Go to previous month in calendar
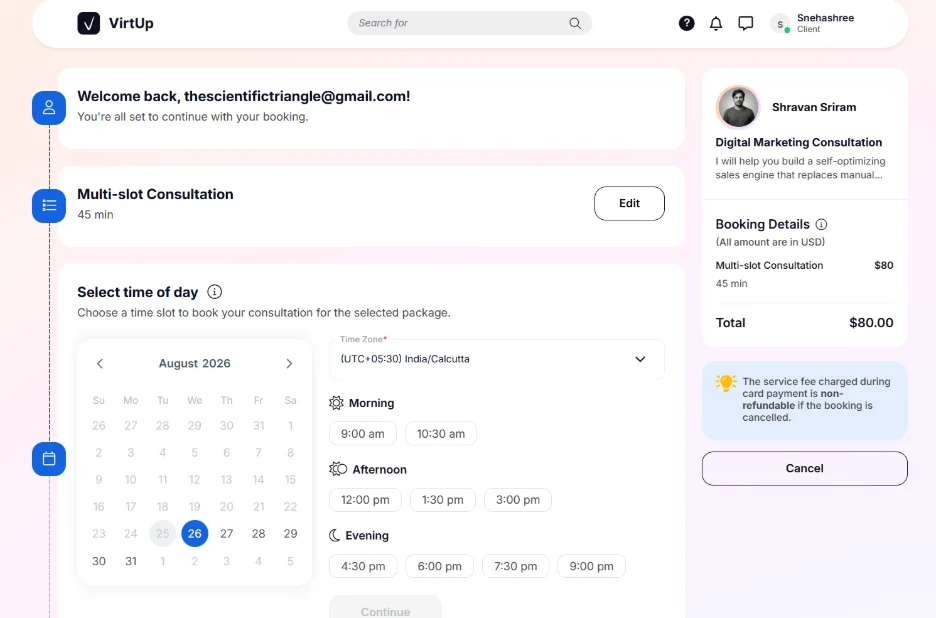Viewport: 936px width, 618px height. coord(100,364)
